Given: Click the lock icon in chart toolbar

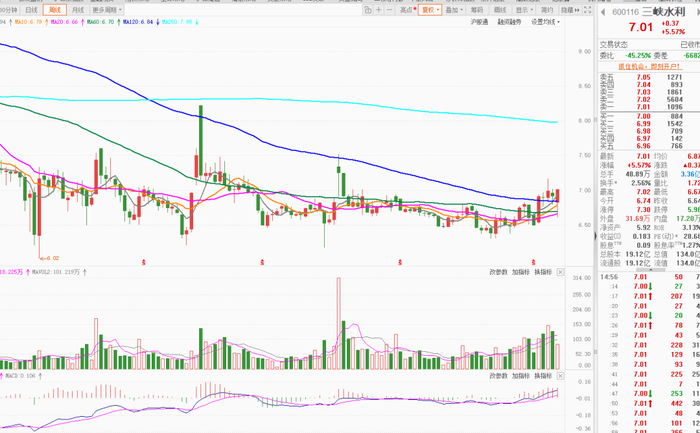Looking at the screenshot, I should coord(367,10).
